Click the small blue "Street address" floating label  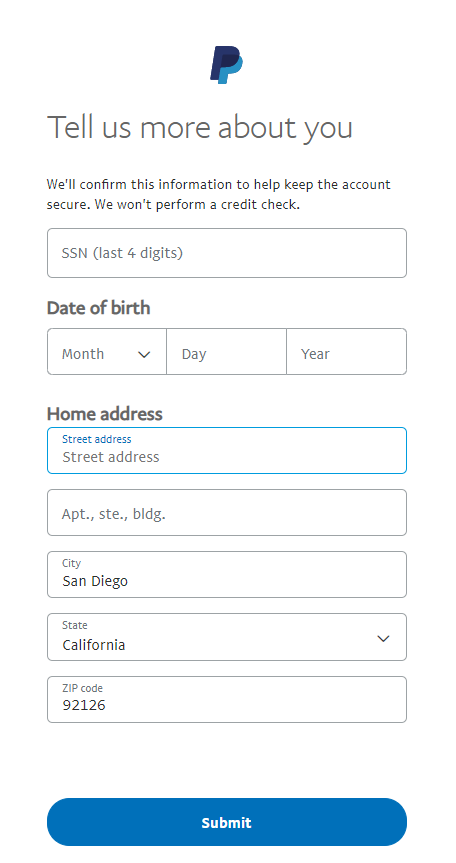(97, 439)
